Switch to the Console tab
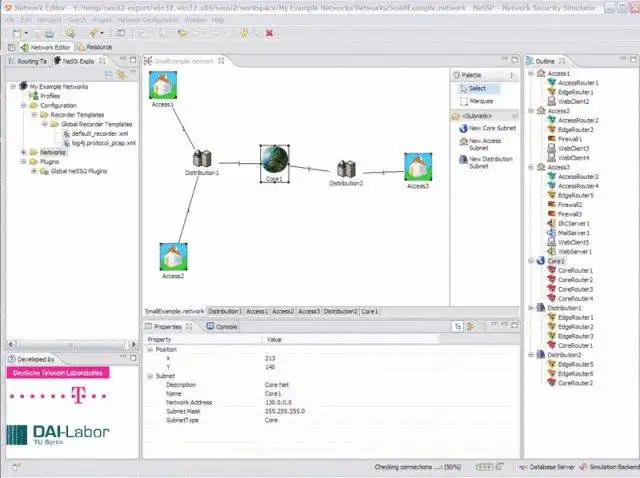 [x=222, y=327]
